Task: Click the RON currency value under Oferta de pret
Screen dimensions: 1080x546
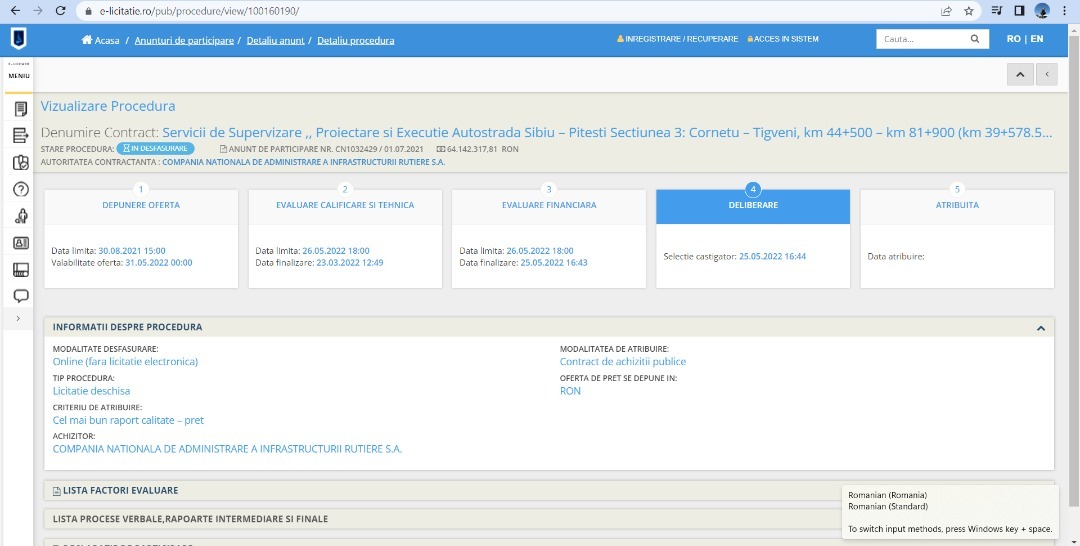Action: tap(570, 391)
